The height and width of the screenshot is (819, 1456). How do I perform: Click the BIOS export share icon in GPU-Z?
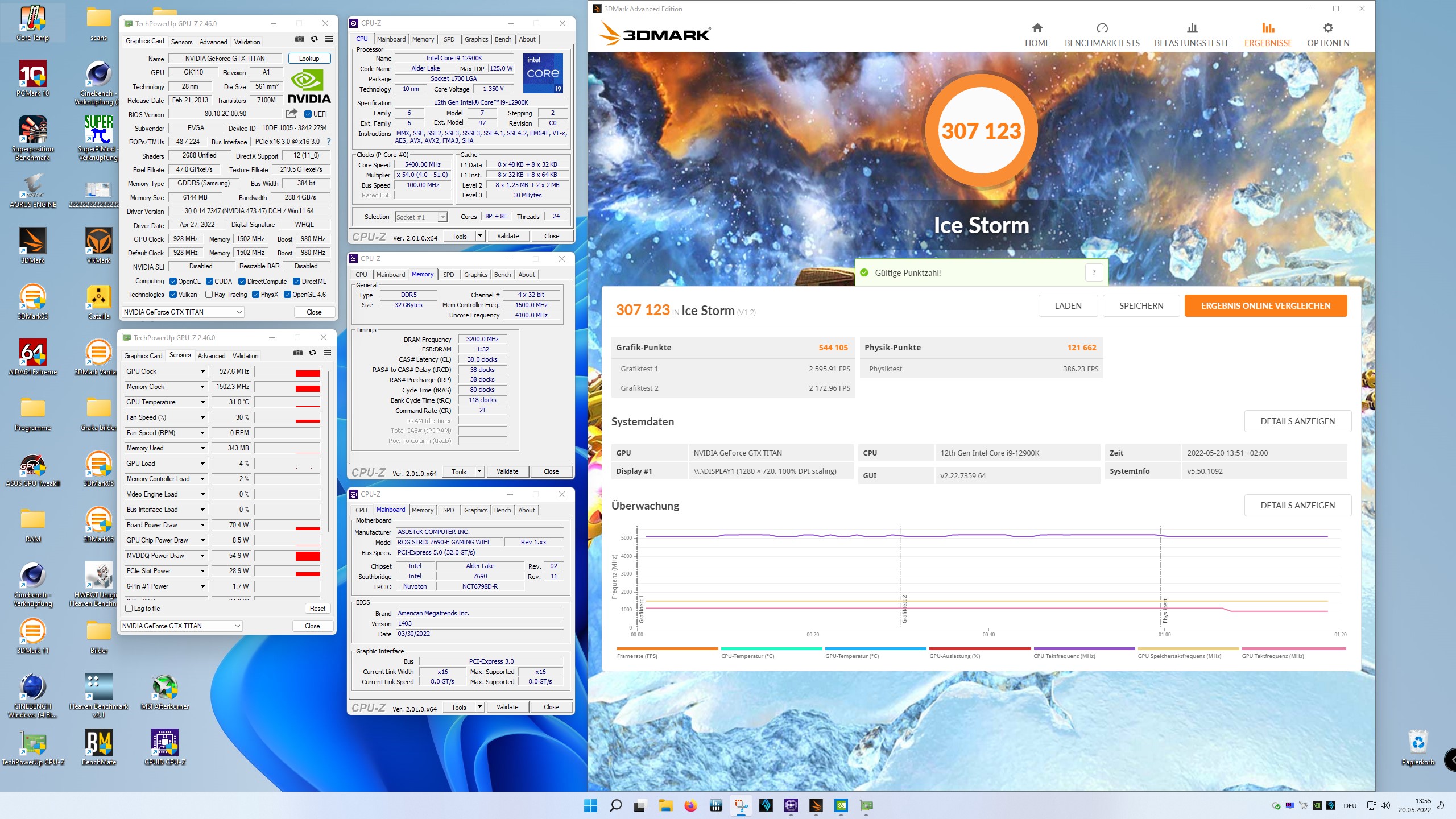coord(291,114)
